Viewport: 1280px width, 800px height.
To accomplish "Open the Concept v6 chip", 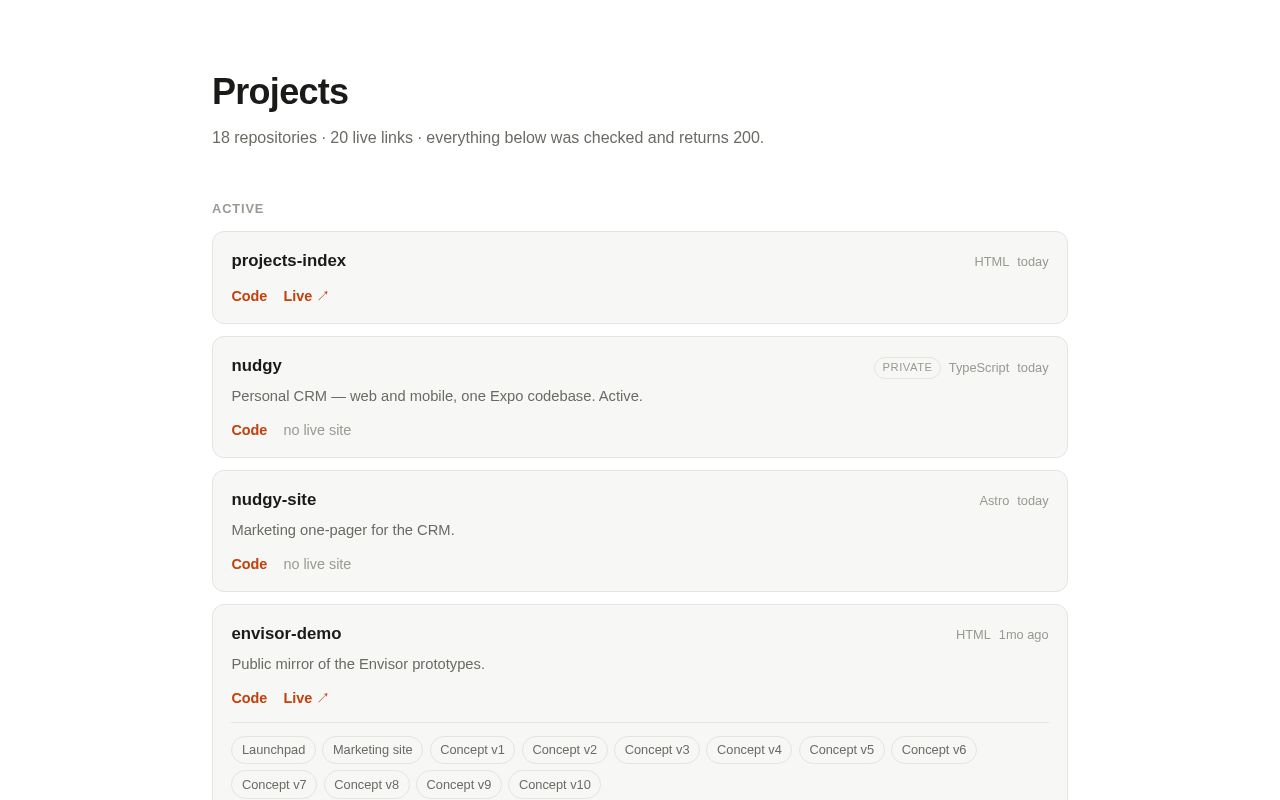I will pyautogui.click(x=934, y=750).
